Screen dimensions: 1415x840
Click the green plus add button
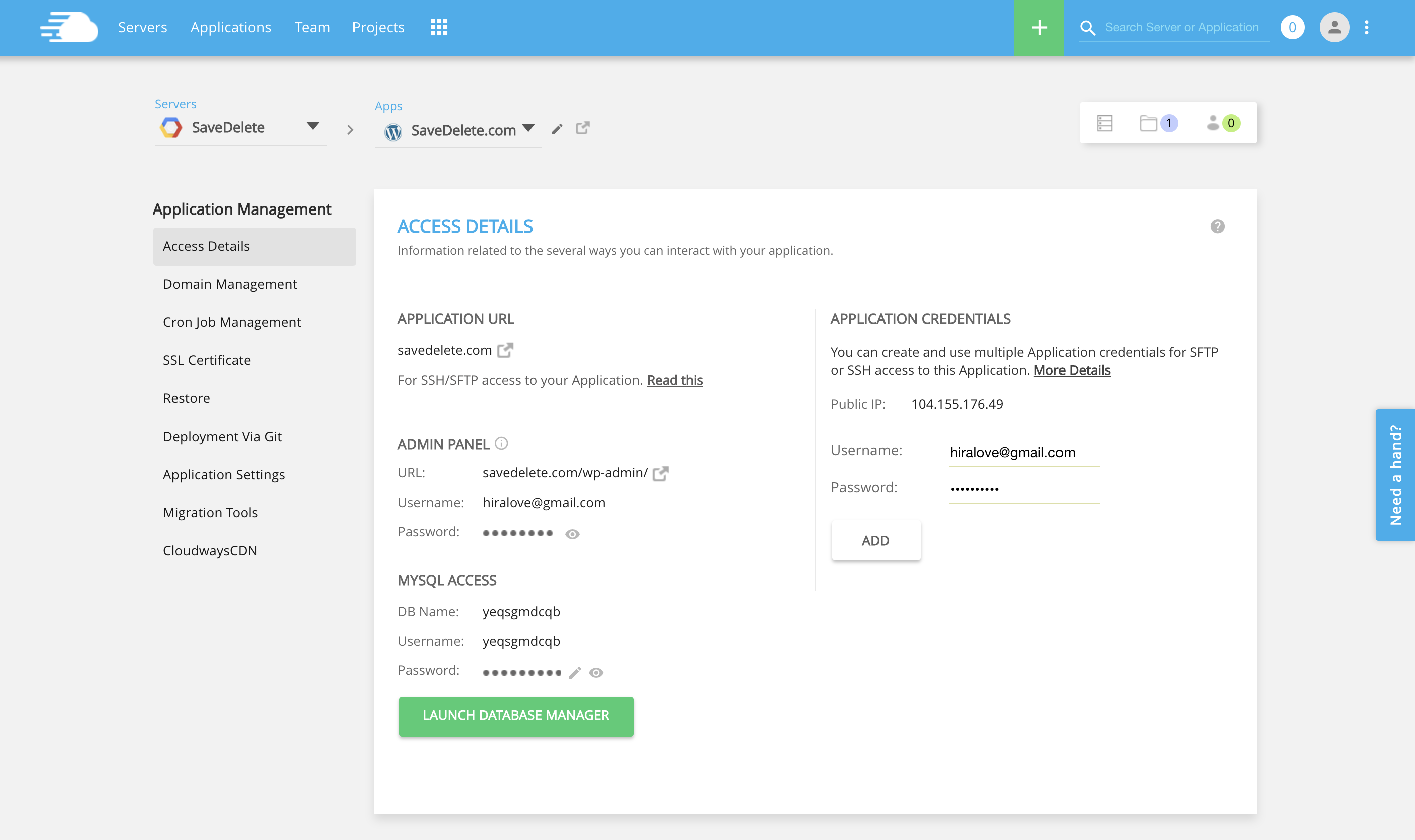[1038, 28]
